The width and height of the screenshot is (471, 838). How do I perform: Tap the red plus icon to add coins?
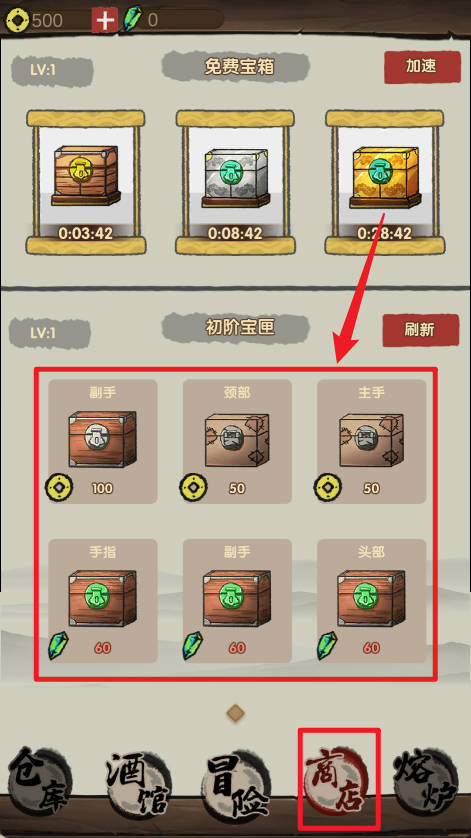(104, 20)
